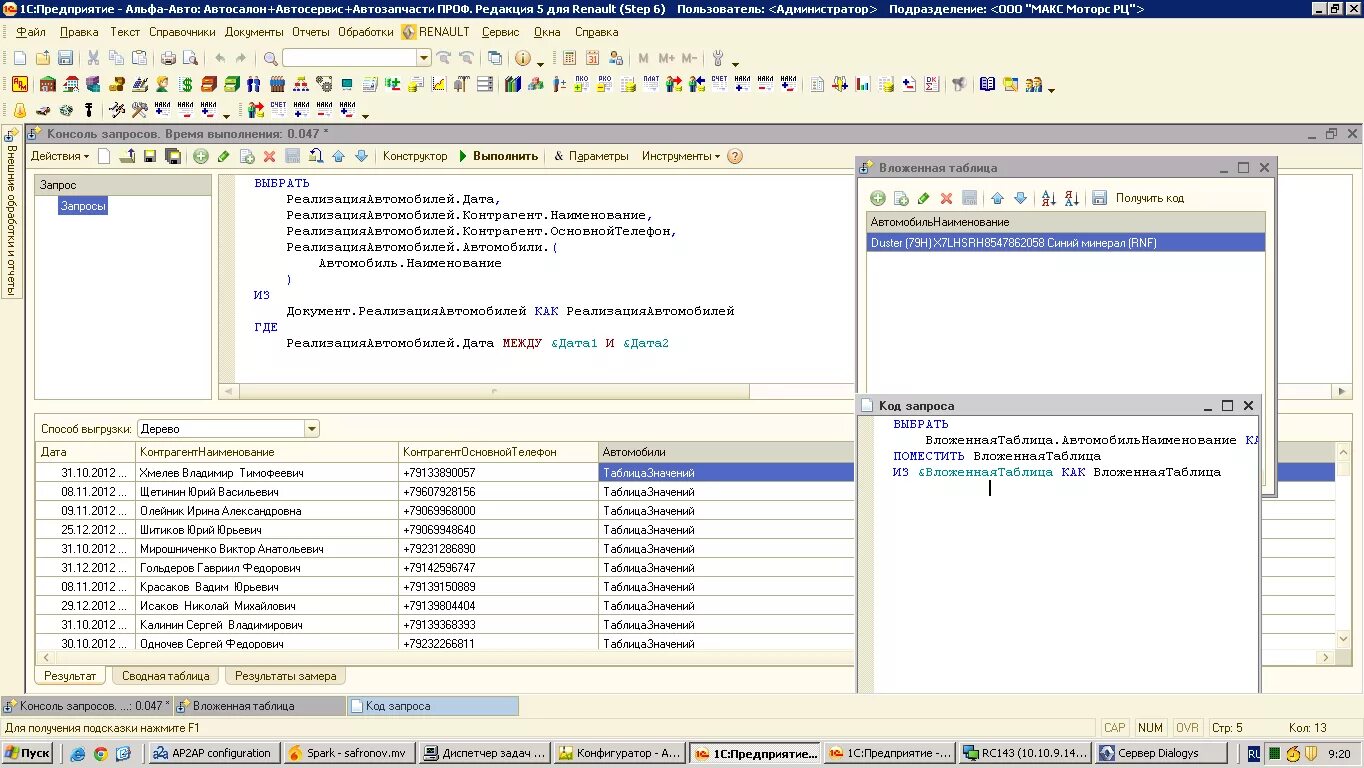Switch to the Сводная таблица tab
The width and height of the screenshot is (1364, 768).
coord(165,676)
